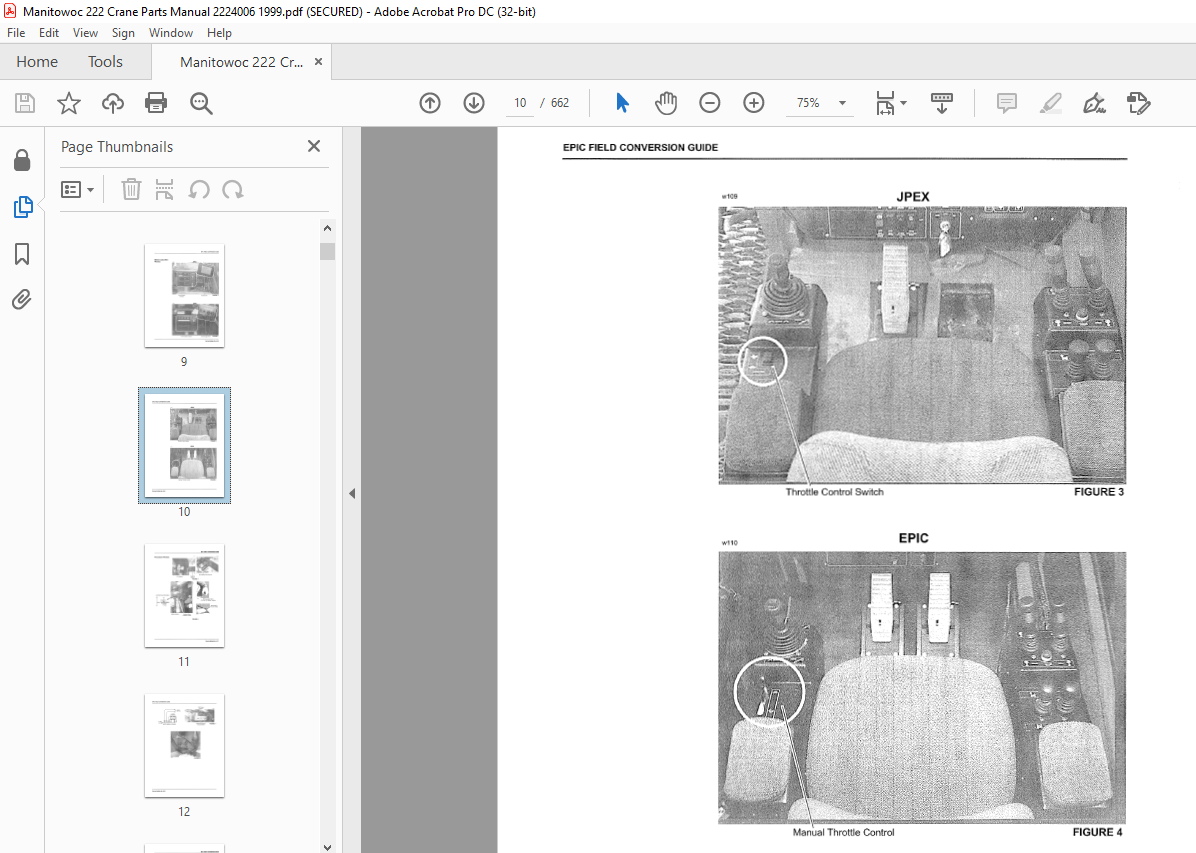Delete selected pages with the trash icon
This screenshot has height=853, width=1196.
click(131, 189)
